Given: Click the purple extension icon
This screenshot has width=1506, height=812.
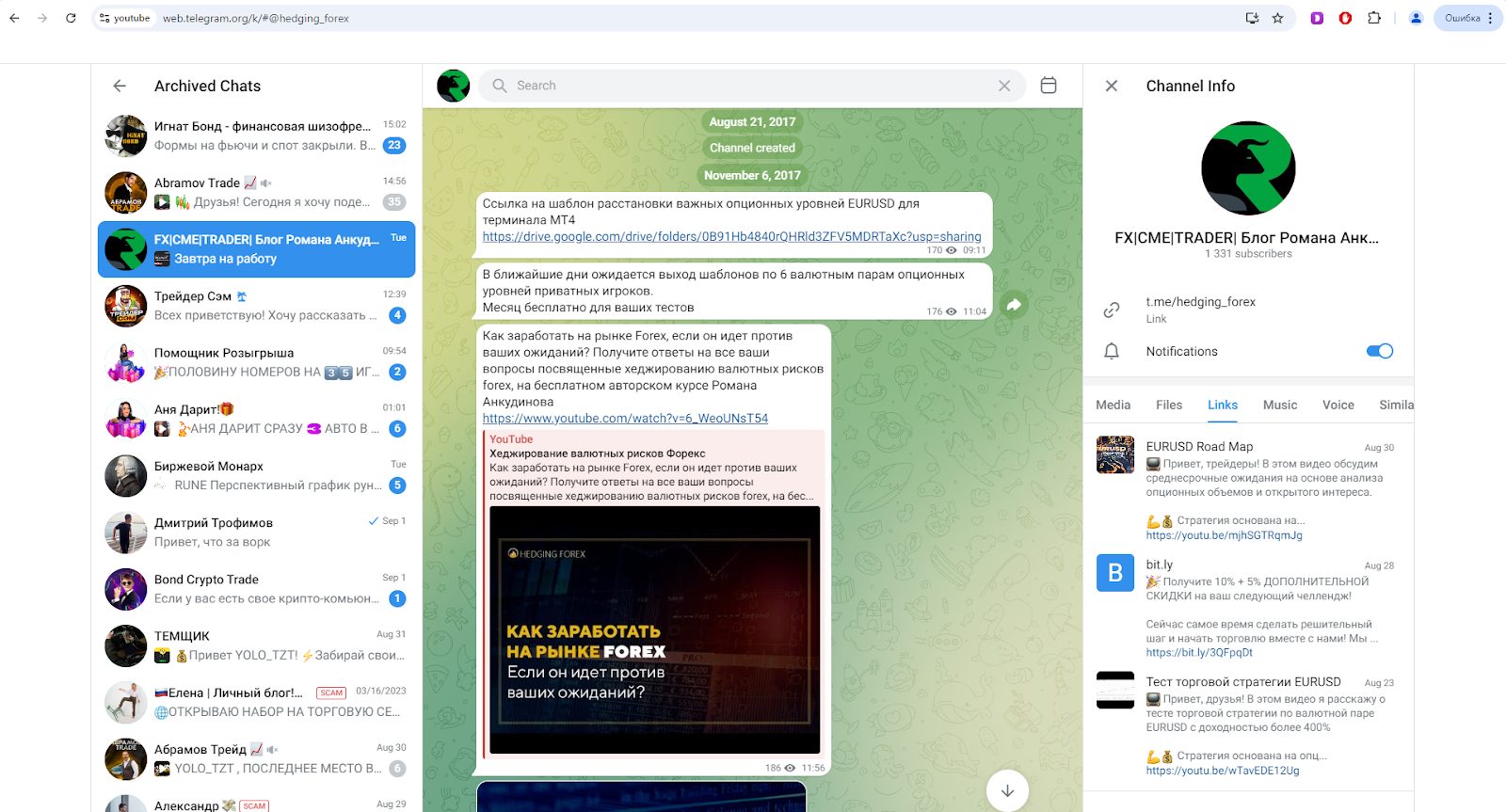Looking at the screenshot, I should (1317, 18).
